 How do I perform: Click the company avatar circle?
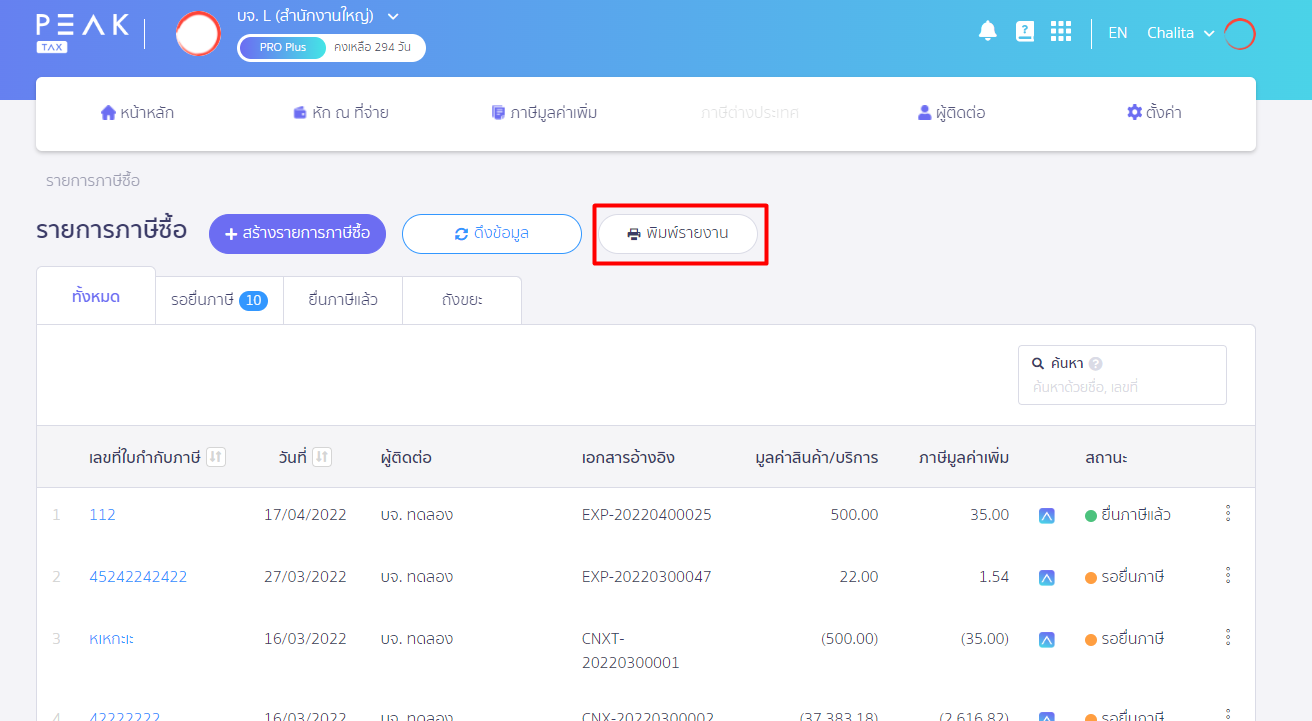coord(198,34)
